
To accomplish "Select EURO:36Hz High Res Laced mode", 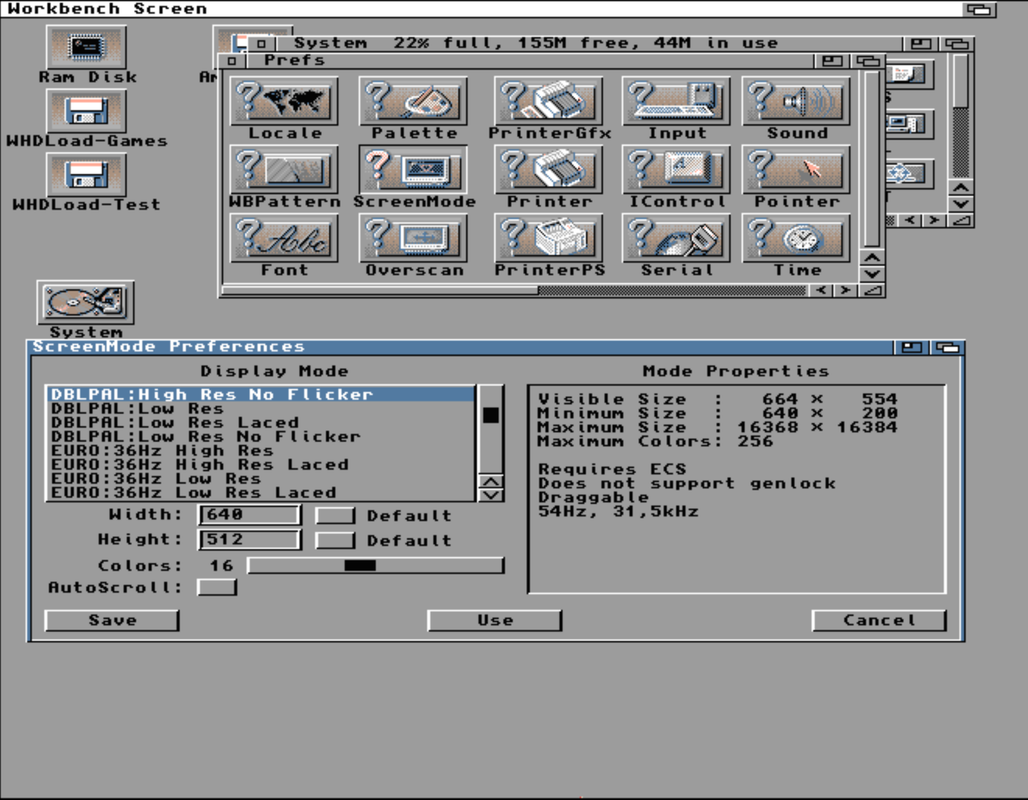I will (x=261, y=464).
